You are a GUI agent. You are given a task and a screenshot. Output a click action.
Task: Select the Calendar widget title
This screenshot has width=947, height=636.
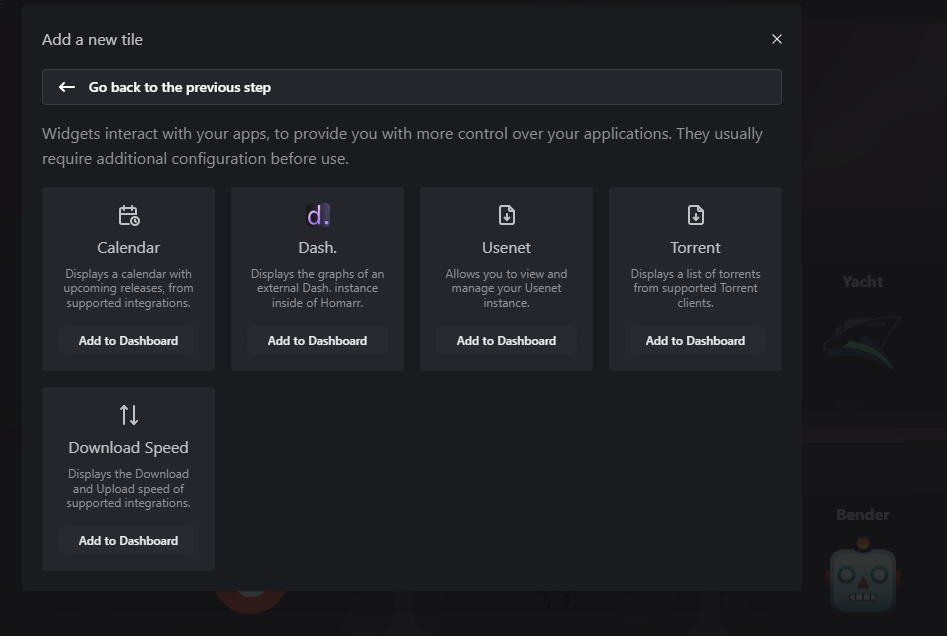128,247
